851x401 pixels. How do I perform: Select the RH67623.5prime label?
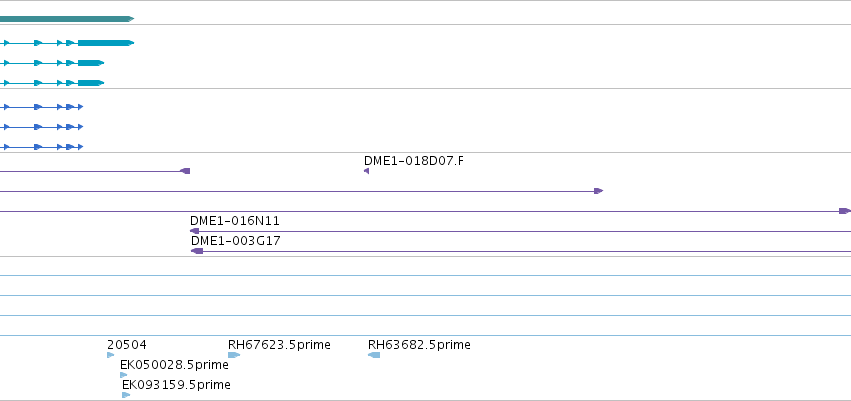279,345
